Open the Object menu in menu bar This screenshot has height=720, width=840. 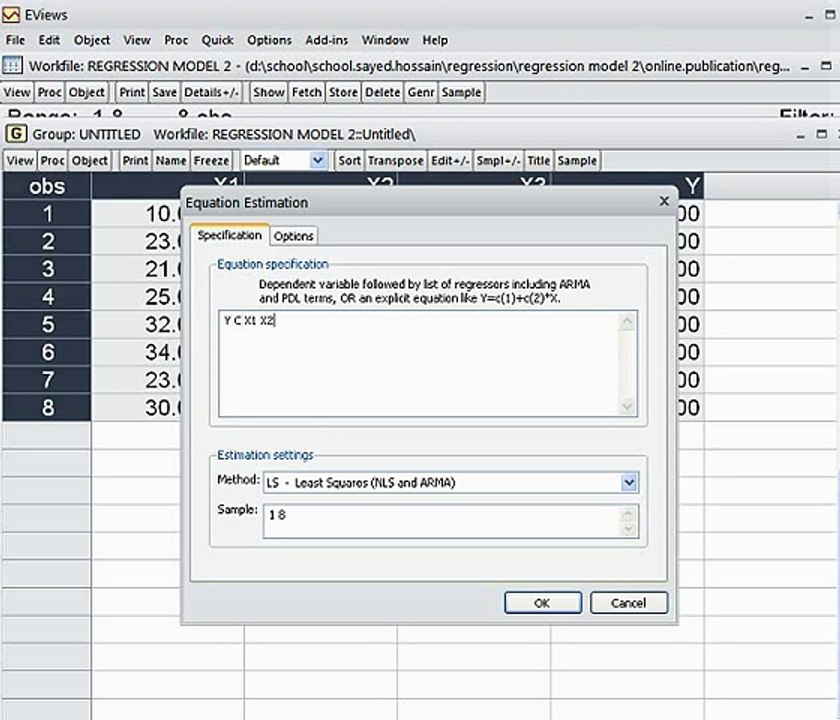coord(92,40)
